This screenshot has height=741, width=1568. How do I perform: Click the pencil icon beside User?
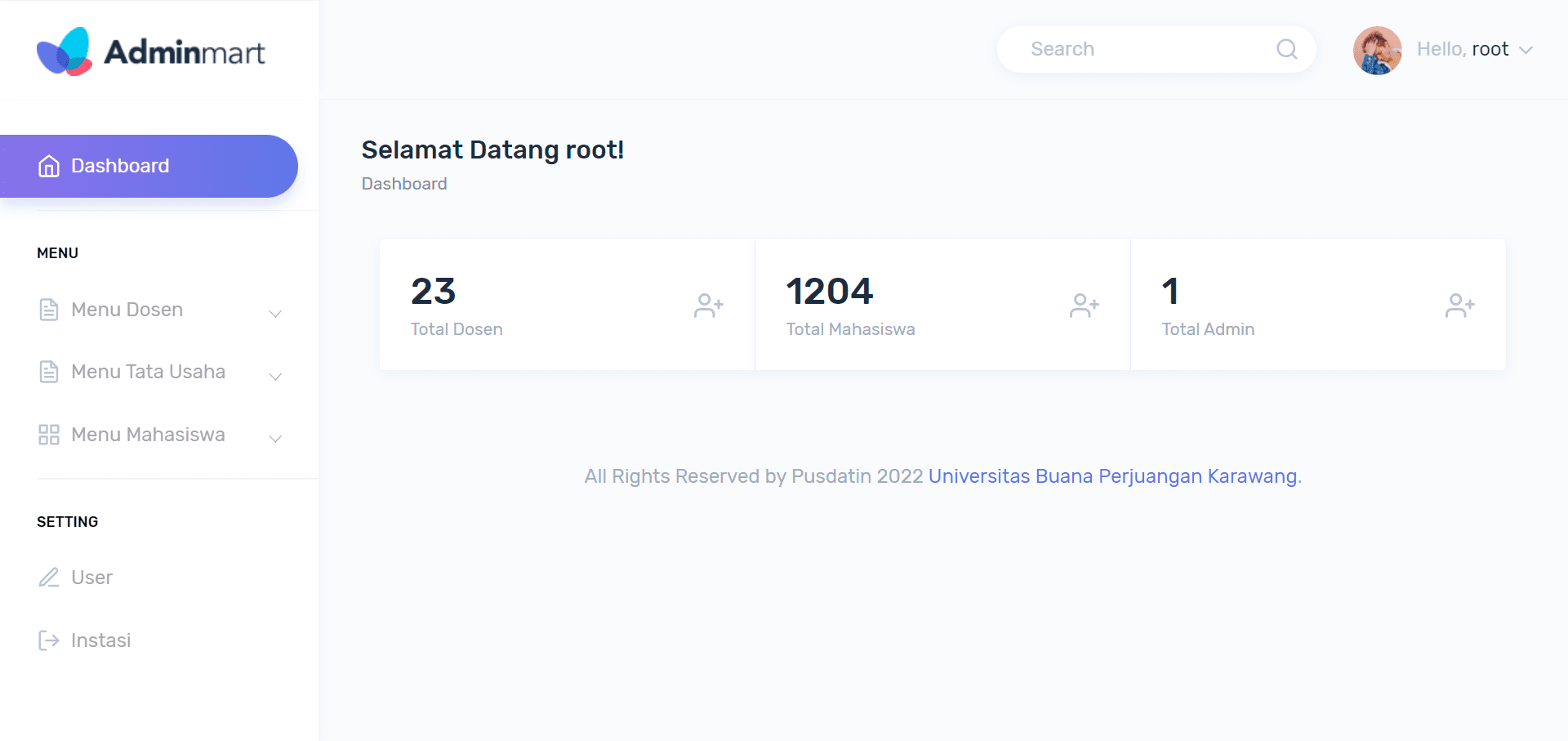pyautogui.click(x=49, y=578)
